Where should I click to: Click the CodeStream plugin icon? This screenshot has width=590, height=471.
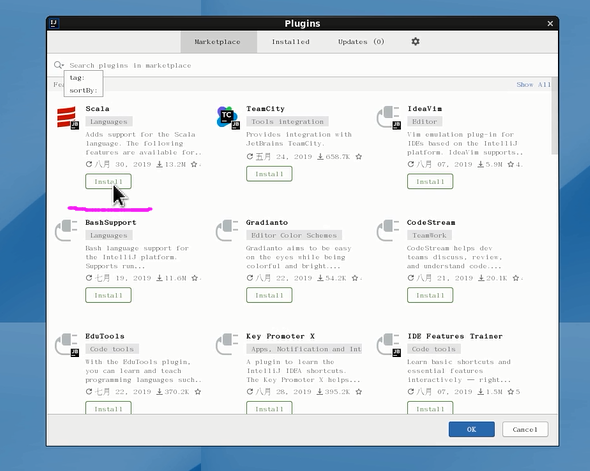388,231
